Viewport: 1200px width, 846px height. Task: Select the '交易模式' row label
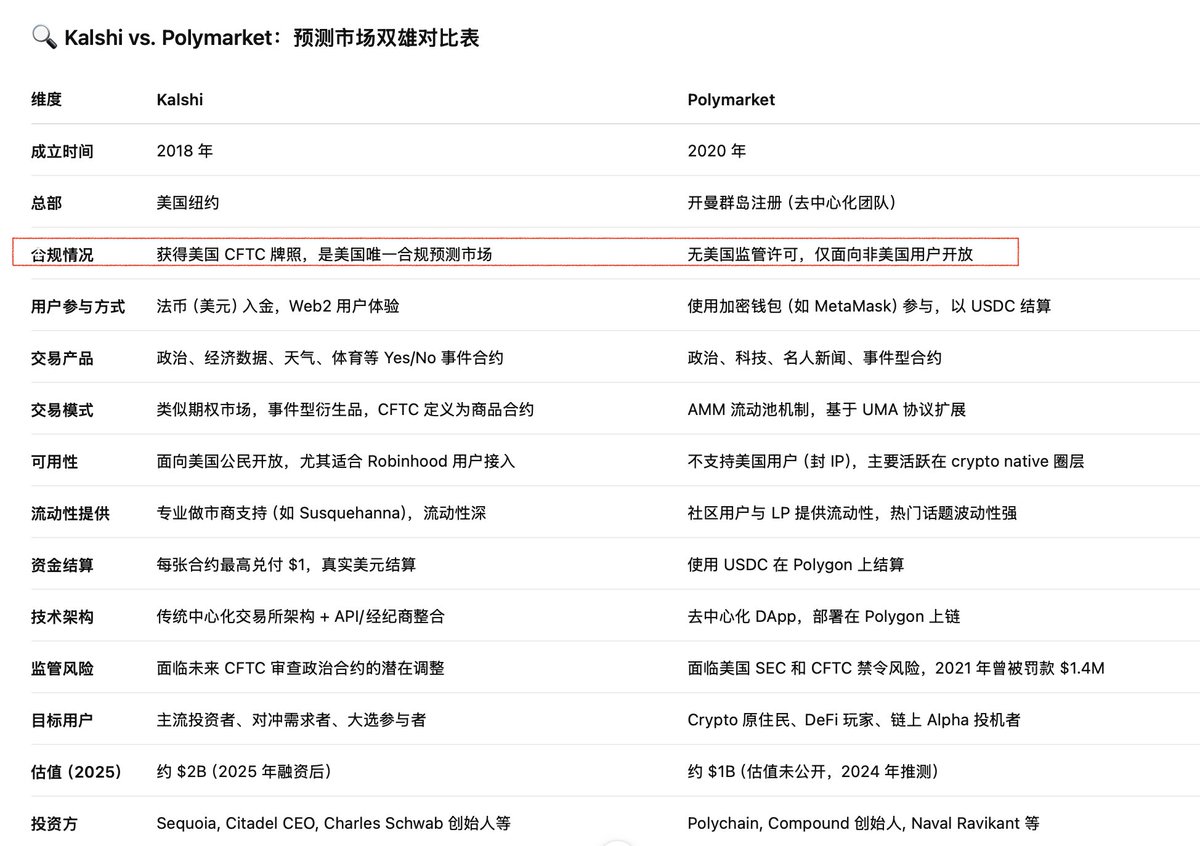pyautogui.click(x=62, y=410)
